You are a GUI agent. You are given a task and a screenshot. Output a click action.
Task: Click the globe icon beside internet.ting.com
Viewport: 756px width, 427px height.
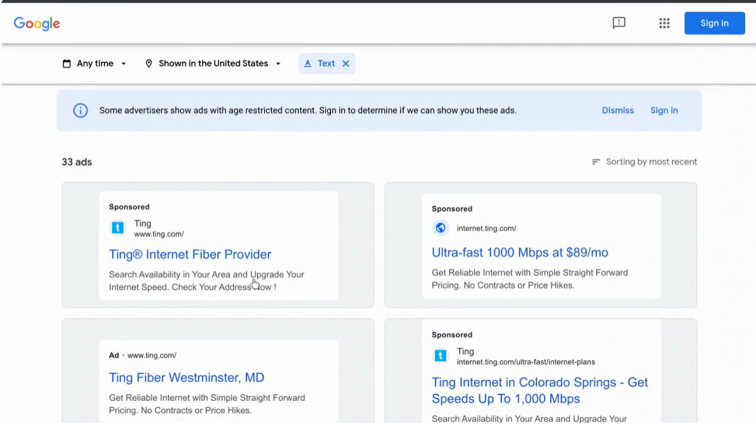click(x=440, y=228)
